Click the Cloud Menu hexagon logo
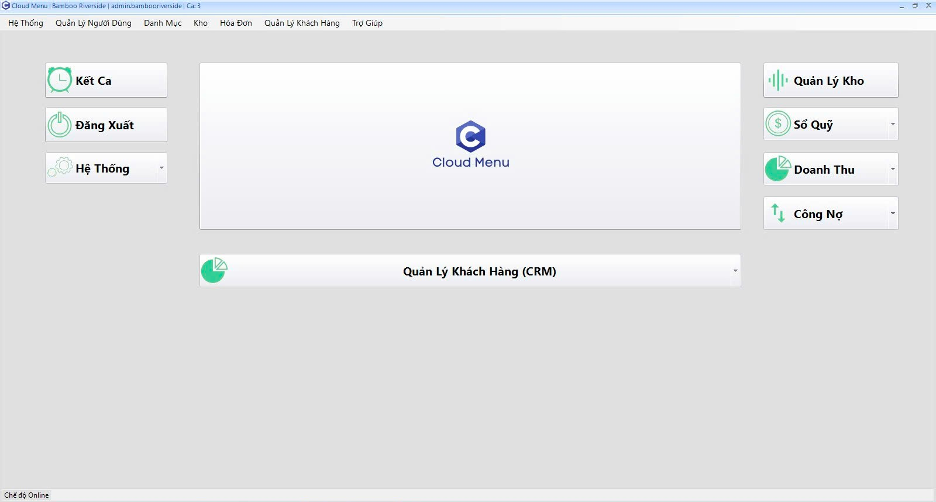This screenshot has width=936, height=502. [470, 136]
